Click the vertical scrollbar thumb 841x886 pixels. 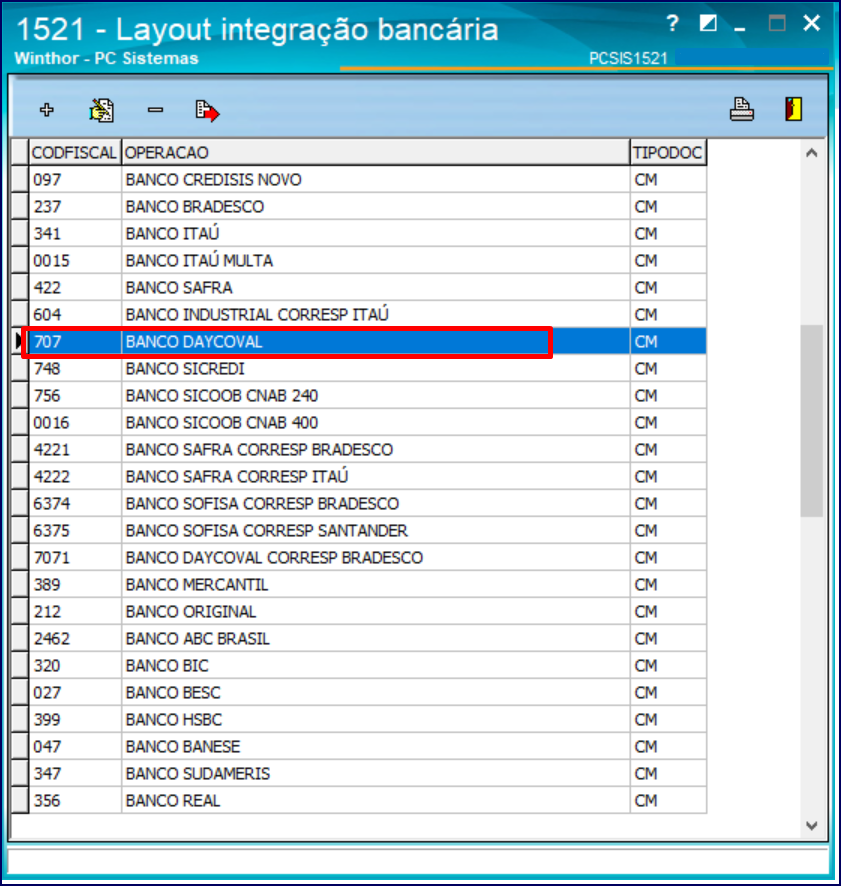tap(812, 421)
